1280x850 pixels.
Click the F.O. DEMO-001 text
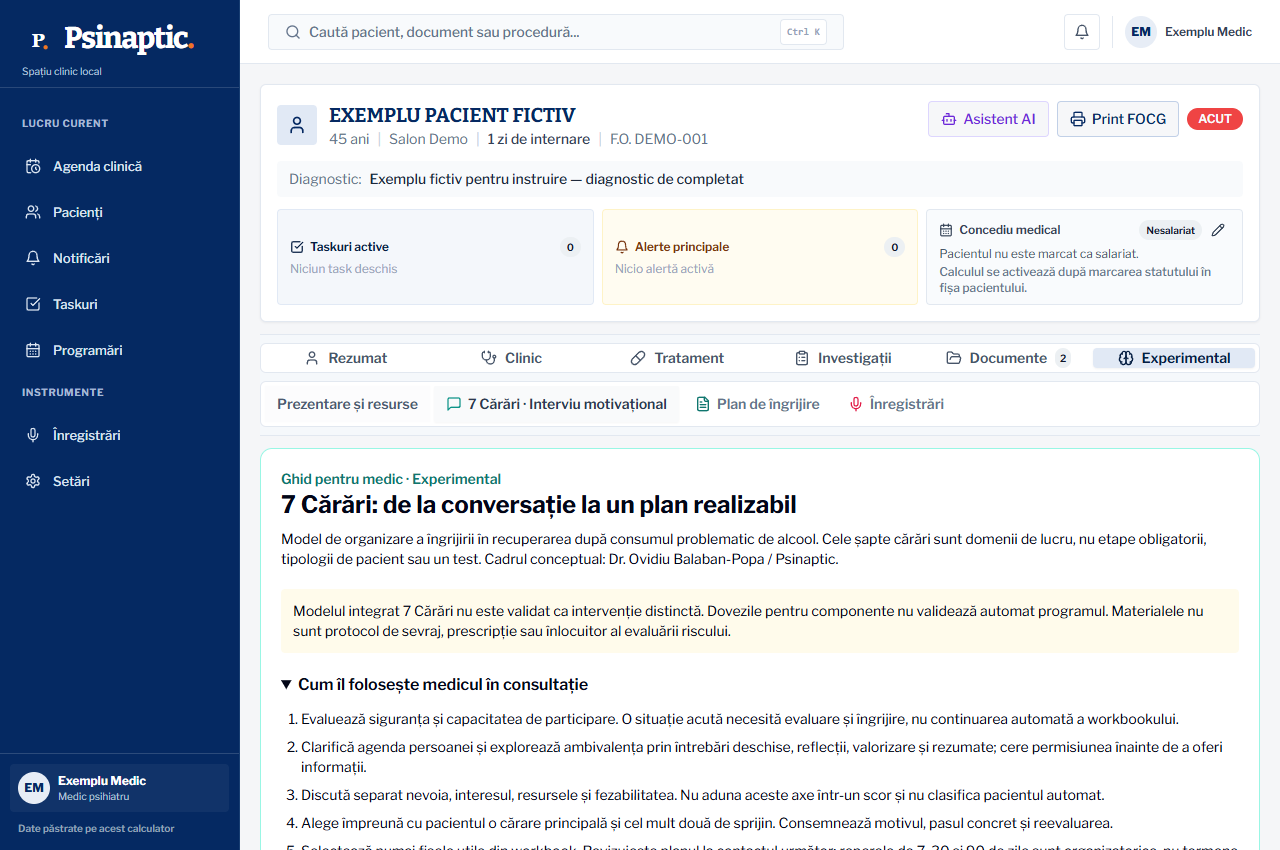coord(659,139)
